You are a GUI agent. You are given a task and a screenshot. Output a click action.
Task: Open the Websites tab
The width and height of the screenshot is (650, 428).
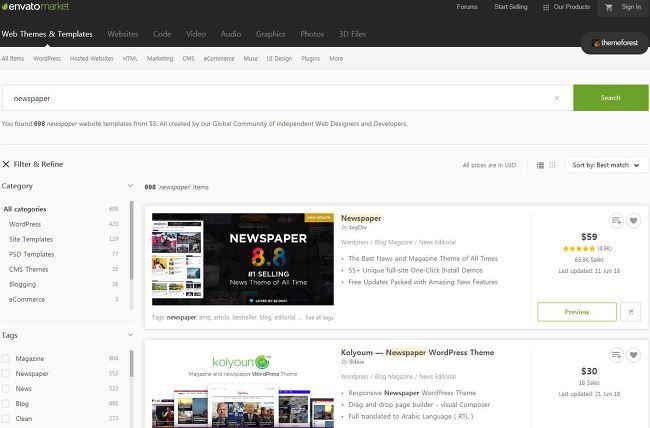click(123, 34)
